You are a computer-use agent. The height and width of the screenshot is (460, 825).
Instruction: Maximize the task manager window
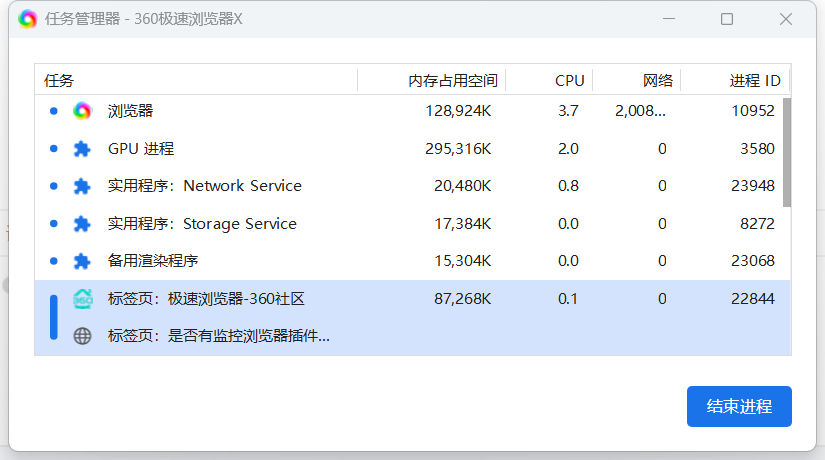727,19
